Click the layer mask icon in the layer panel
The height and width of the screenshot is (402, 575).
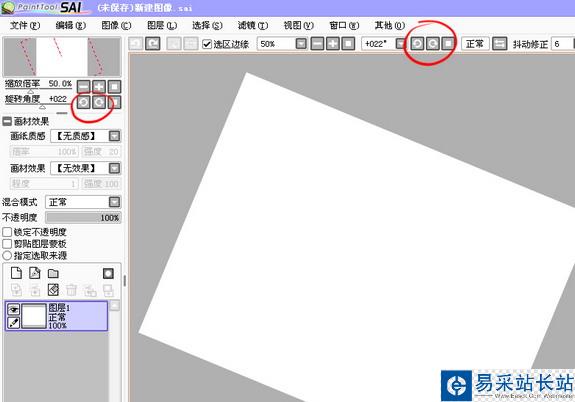(108, 274)
